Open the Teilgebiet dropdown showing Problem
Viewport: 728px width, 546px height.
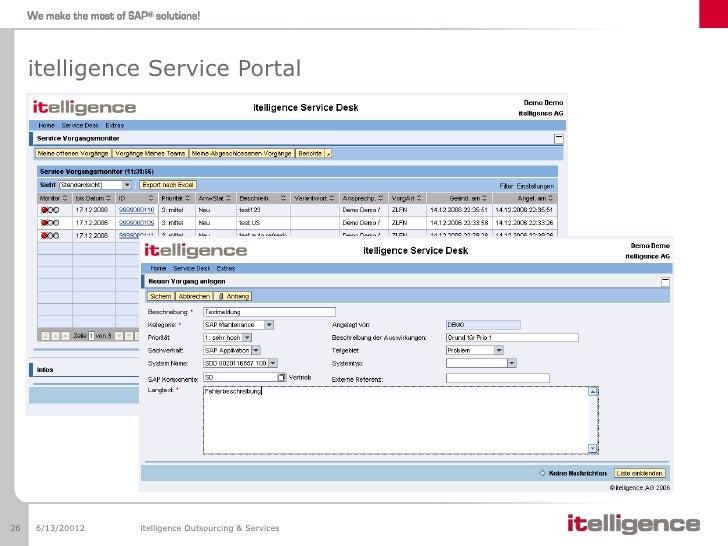499,351
